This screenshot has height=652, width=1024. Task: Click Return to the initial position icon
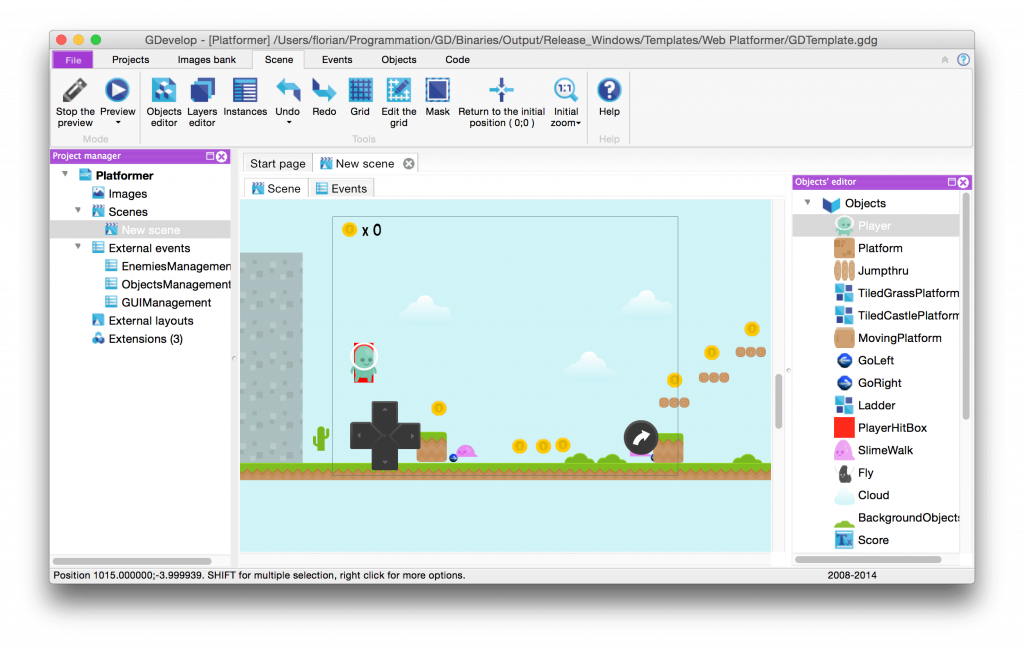[502, 91]
